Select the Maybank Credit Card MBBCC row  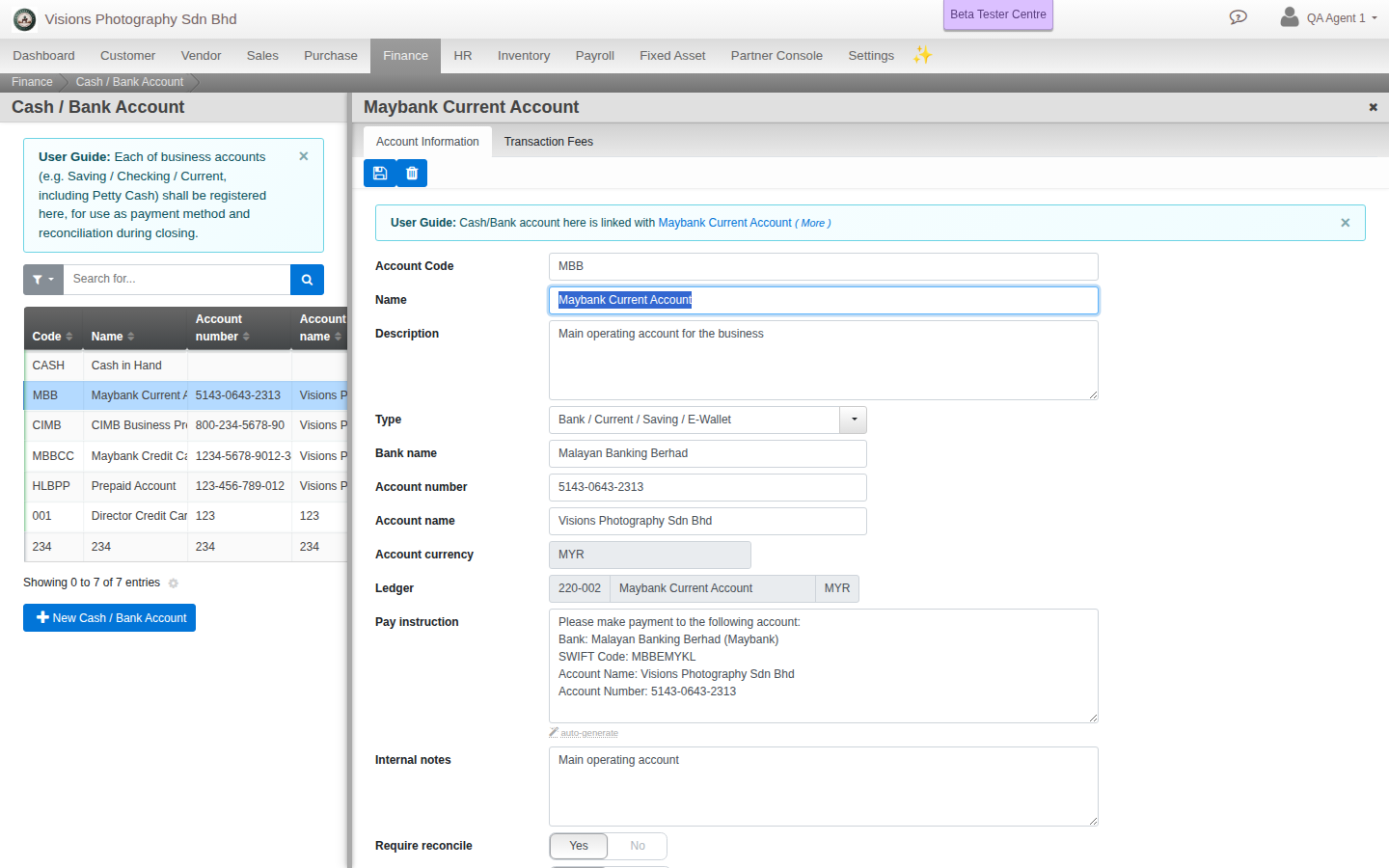(x=185, y=456)
